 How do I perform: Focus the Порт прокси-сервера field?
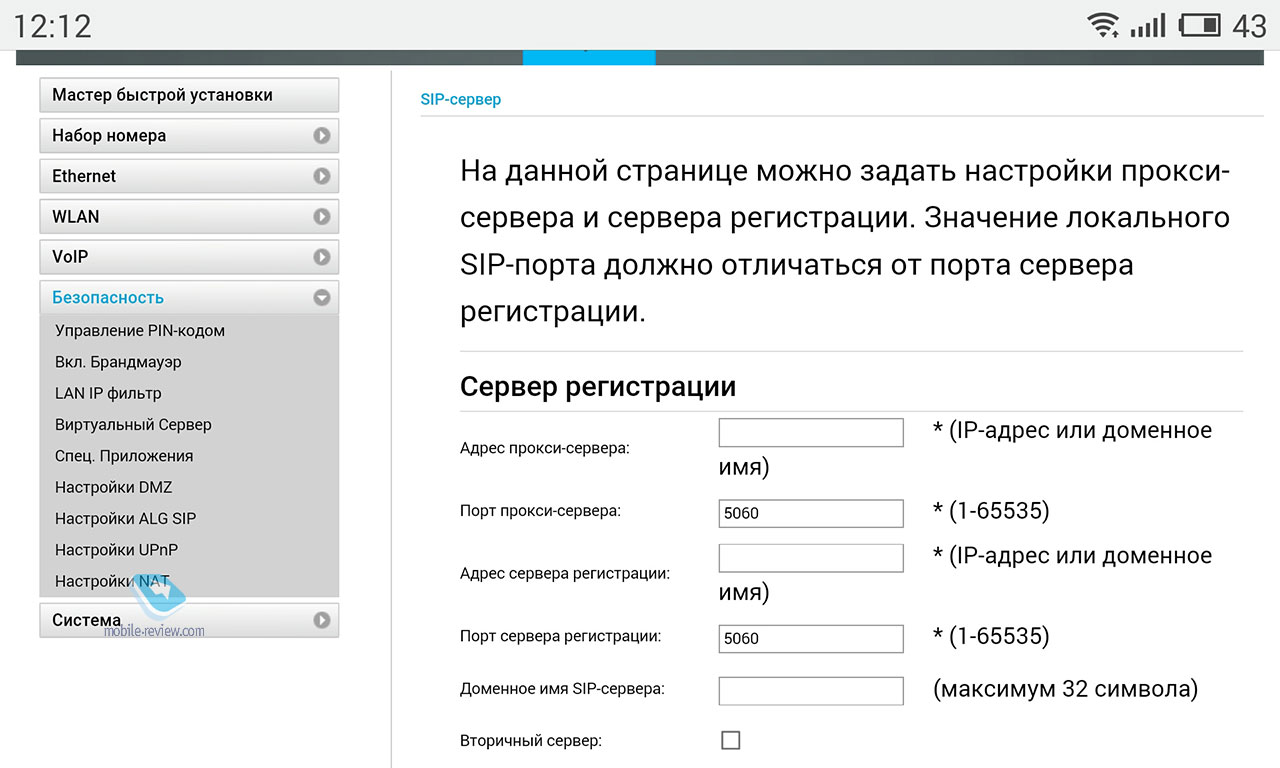tap(811, 513)
